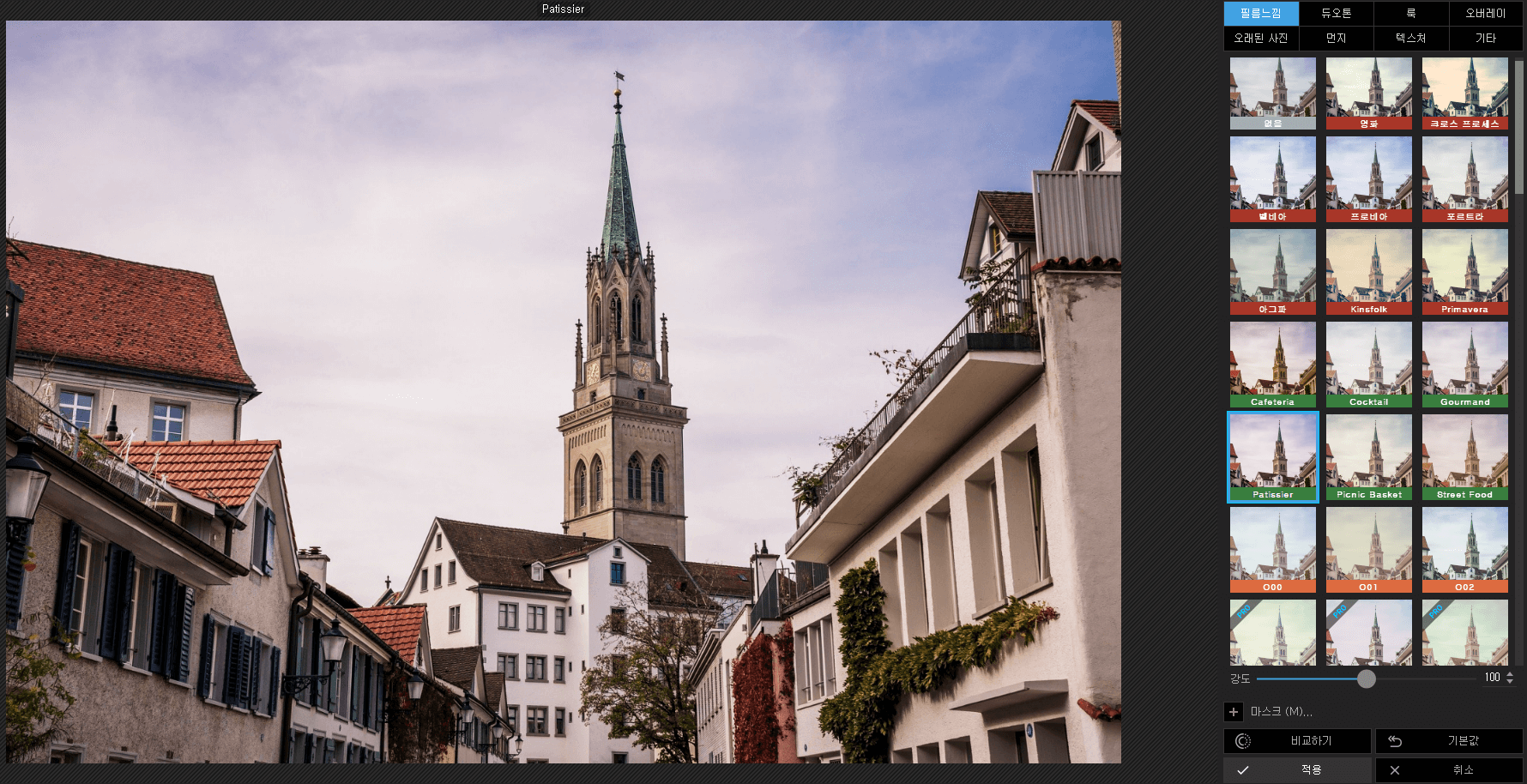
Task: Select the 없음 (none) filter thumbnail
Action: [1272, 93]
